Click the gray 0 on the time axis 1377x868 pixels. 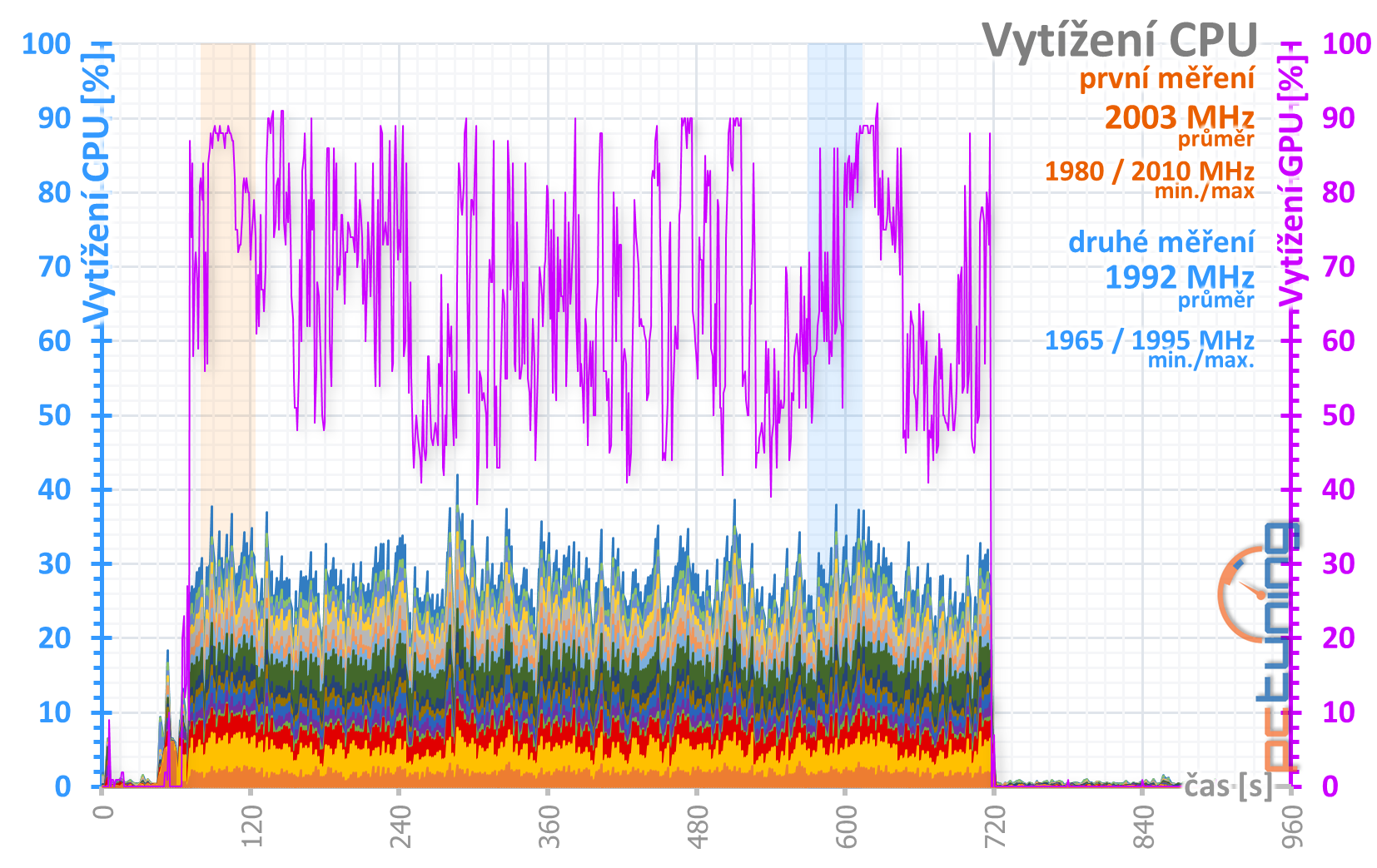click(102, 811)
